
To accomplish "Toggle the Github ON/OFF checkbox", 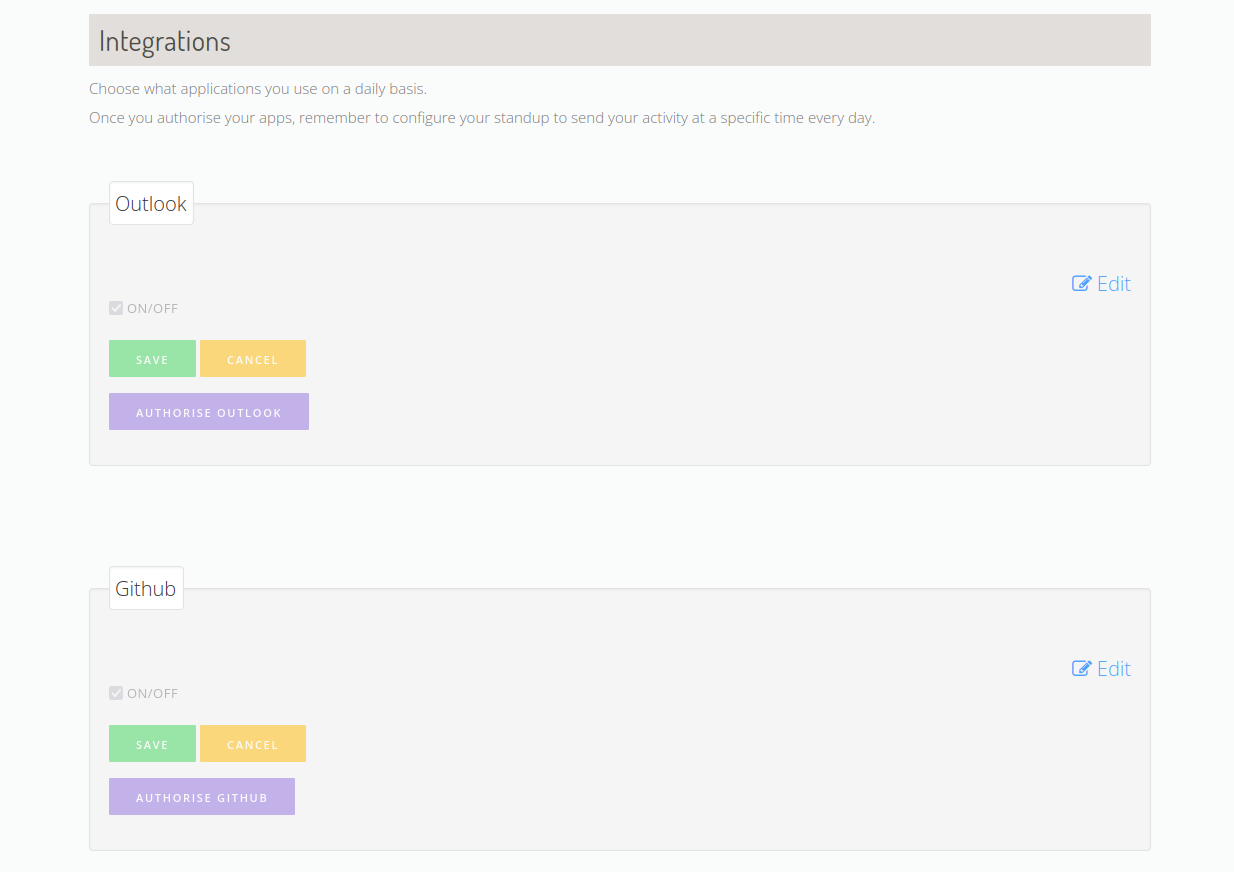I will pos(116,693).
